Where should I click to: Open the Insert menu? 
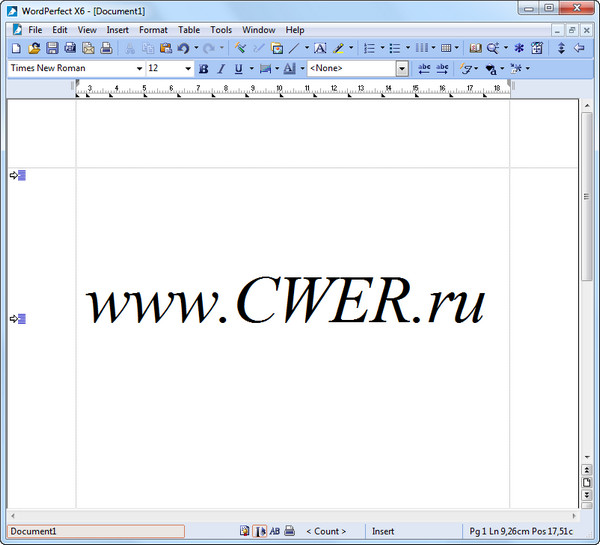tap(117, 30)
